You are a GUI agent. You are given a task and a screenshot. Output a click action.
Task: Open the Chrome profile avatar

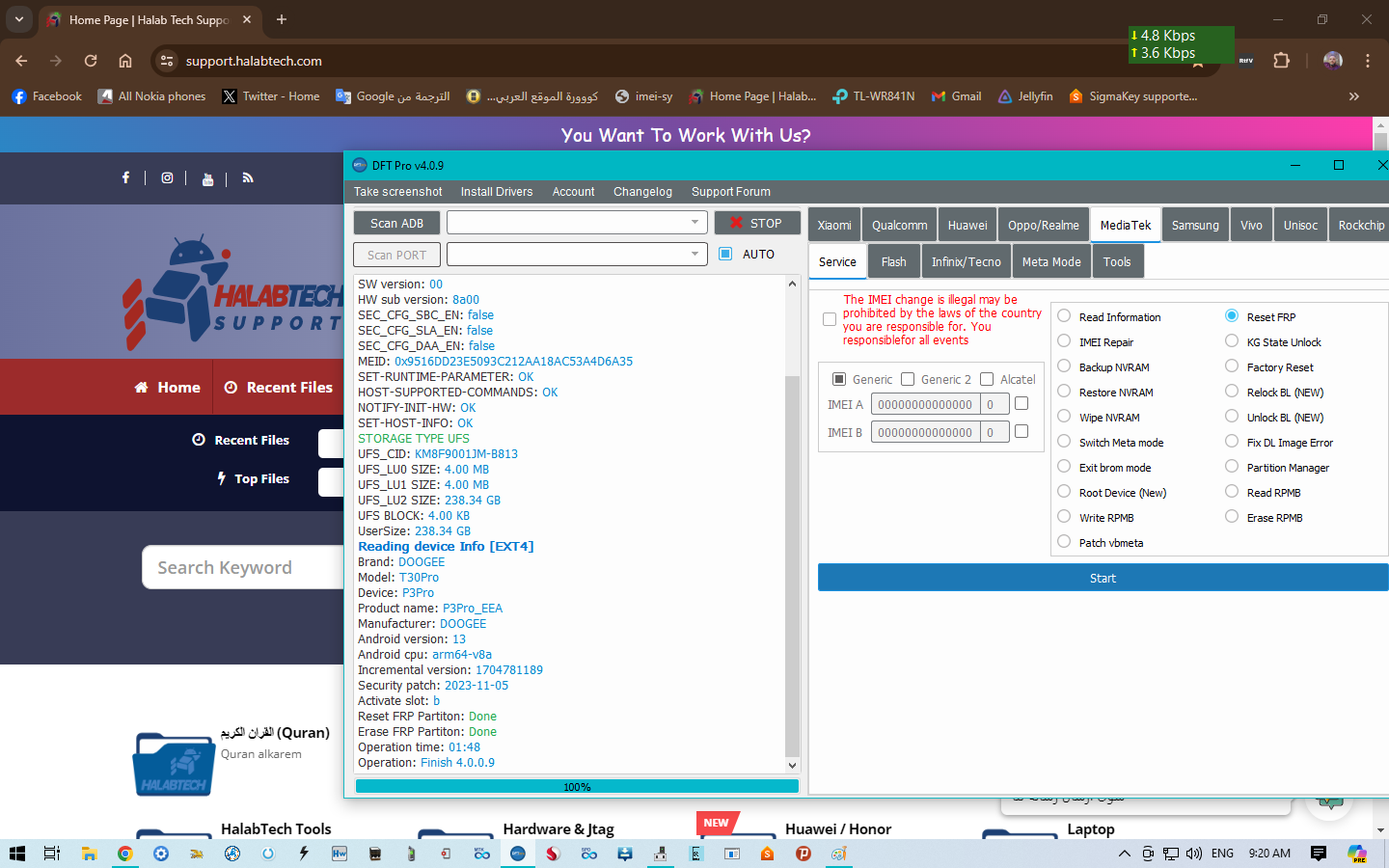pos(1333,61)
